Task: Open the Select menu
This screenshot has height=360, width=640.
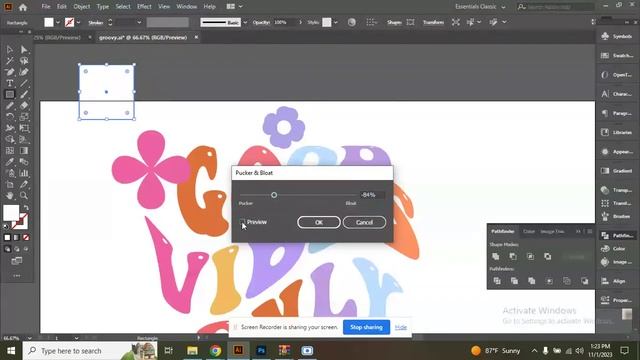Action: tap(123, 7)
